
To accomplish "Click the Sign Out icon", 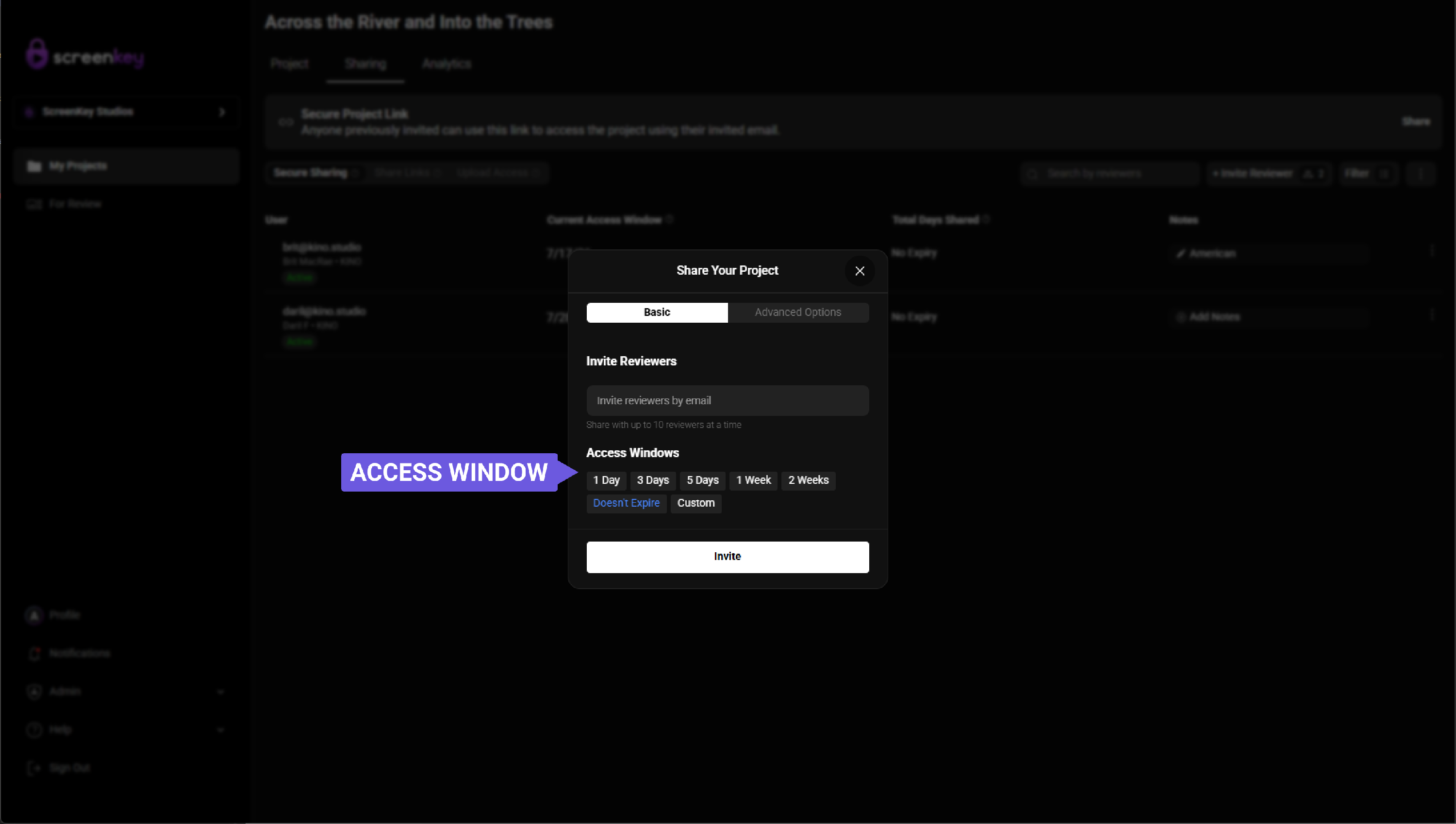I will [34, 768].
